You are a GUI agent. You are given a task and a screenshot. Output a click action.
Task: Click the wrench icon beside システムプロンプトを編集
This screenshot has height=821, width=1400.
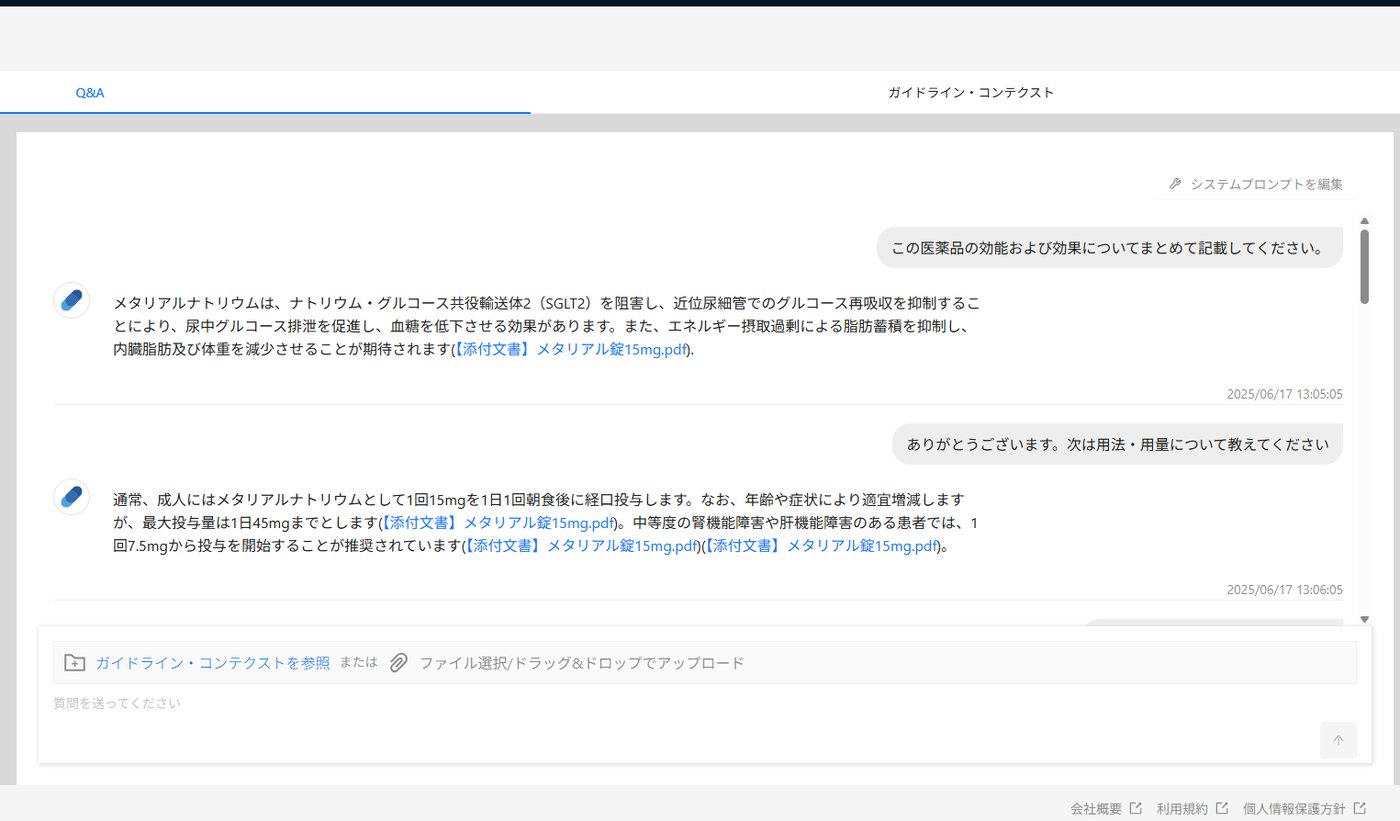[x=1175, y=184]
